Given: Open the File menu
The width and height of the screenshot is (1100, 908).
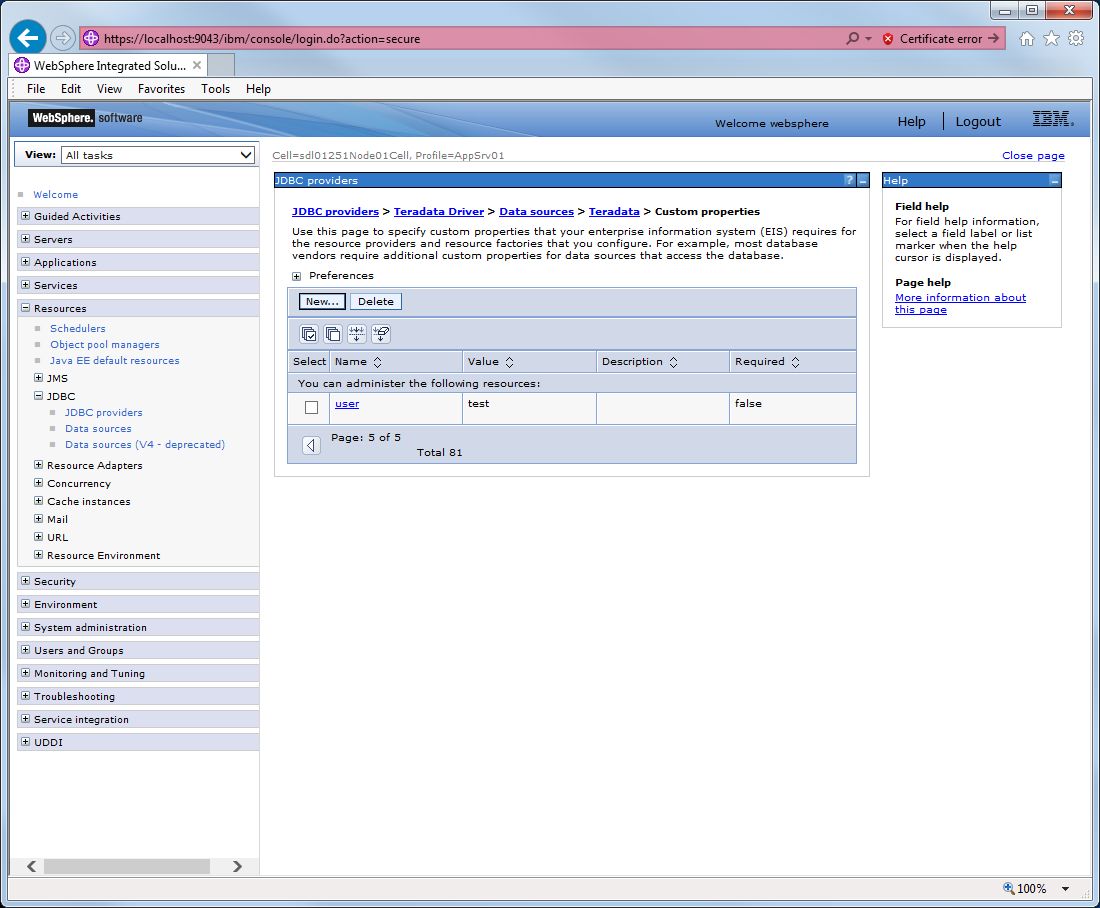Looking at the screenshot, I should point(36,88).
